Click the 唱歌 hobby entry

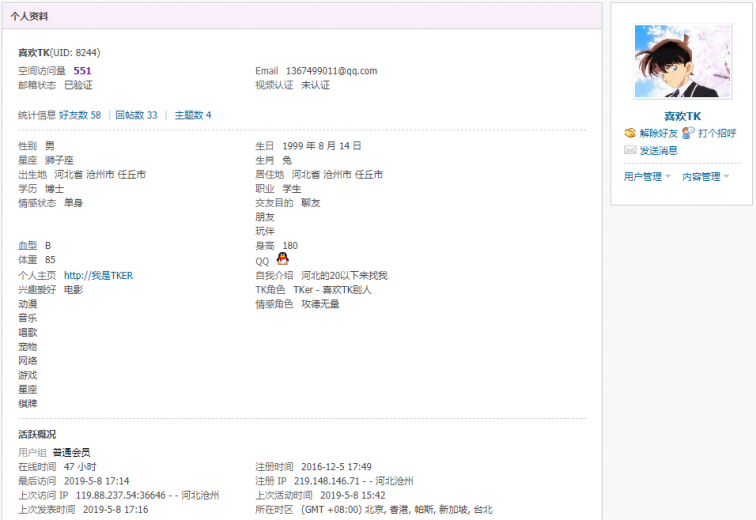(27, 333)
